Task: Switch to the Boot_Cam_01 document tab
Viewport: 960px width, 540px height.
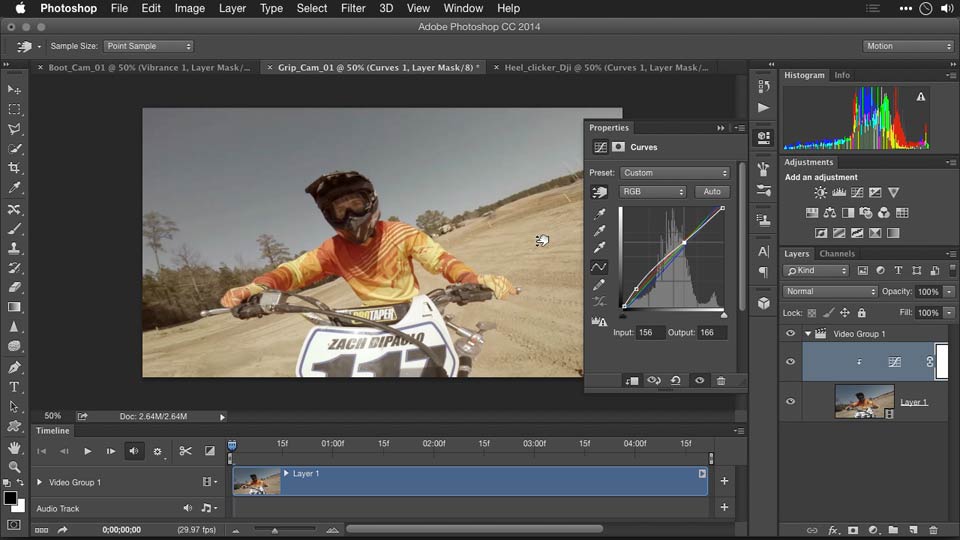Action: [148, 68]
